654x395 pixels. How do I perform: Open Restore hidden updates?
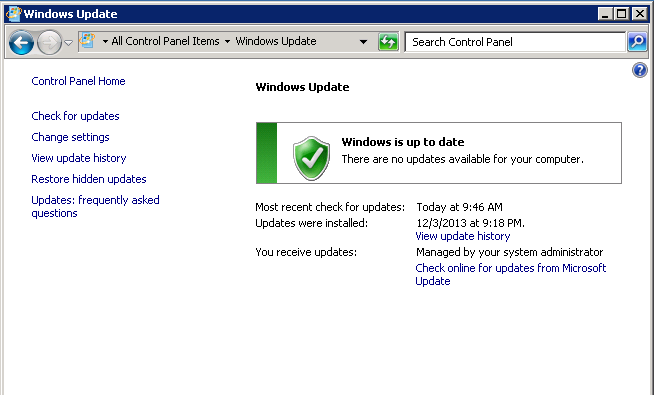[x=89, y=179]
